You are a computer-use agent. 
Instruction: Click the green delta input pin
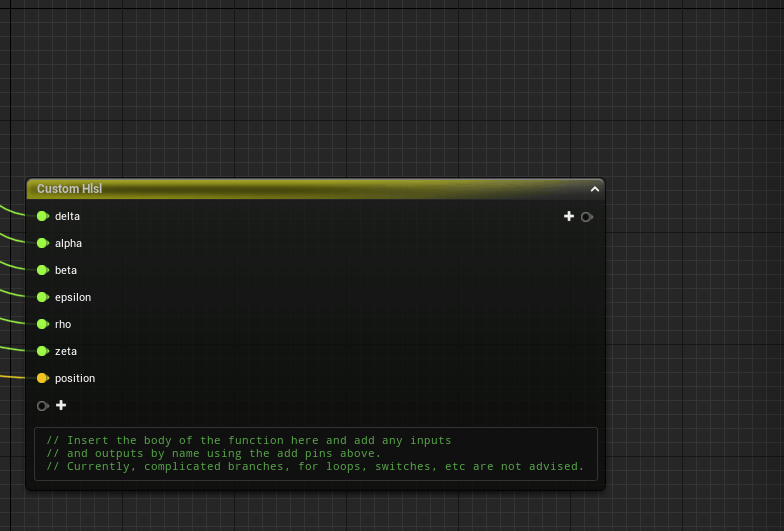(x=42, y=216)
